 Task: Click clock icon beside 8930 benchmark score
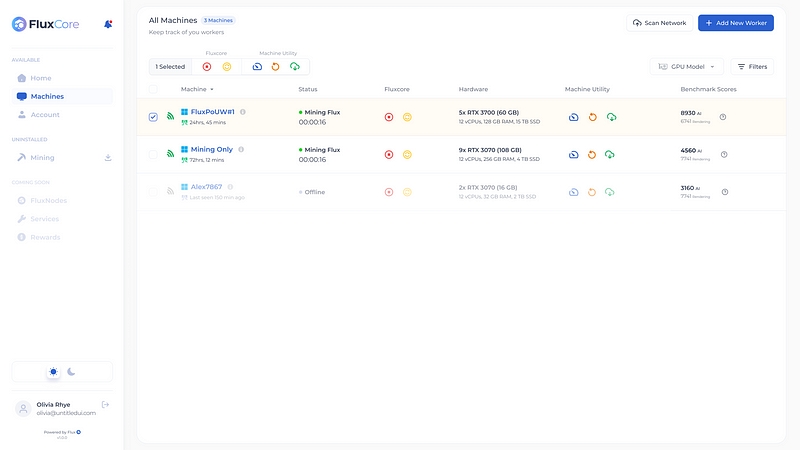(x=723, y=117)
